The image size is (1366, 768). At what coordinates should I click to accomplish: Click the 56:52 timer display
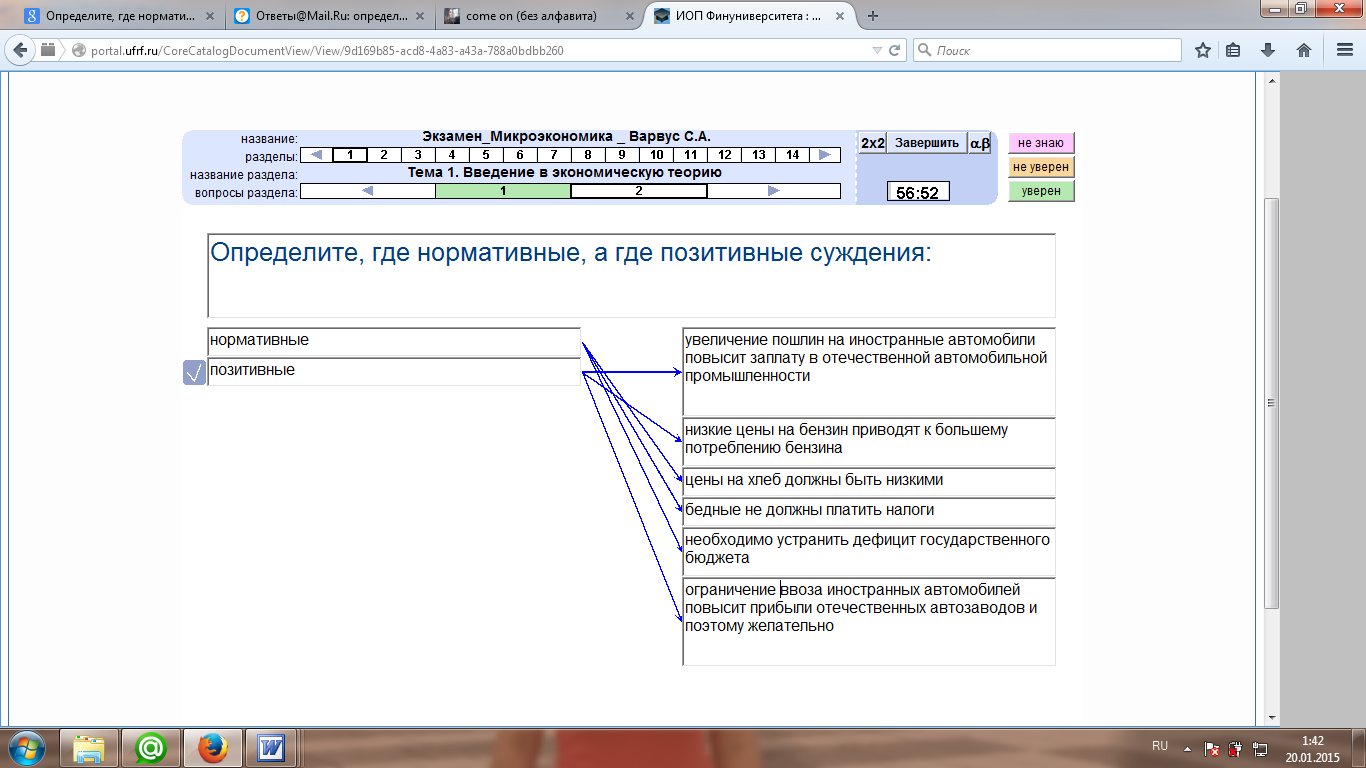pos(918,193)
